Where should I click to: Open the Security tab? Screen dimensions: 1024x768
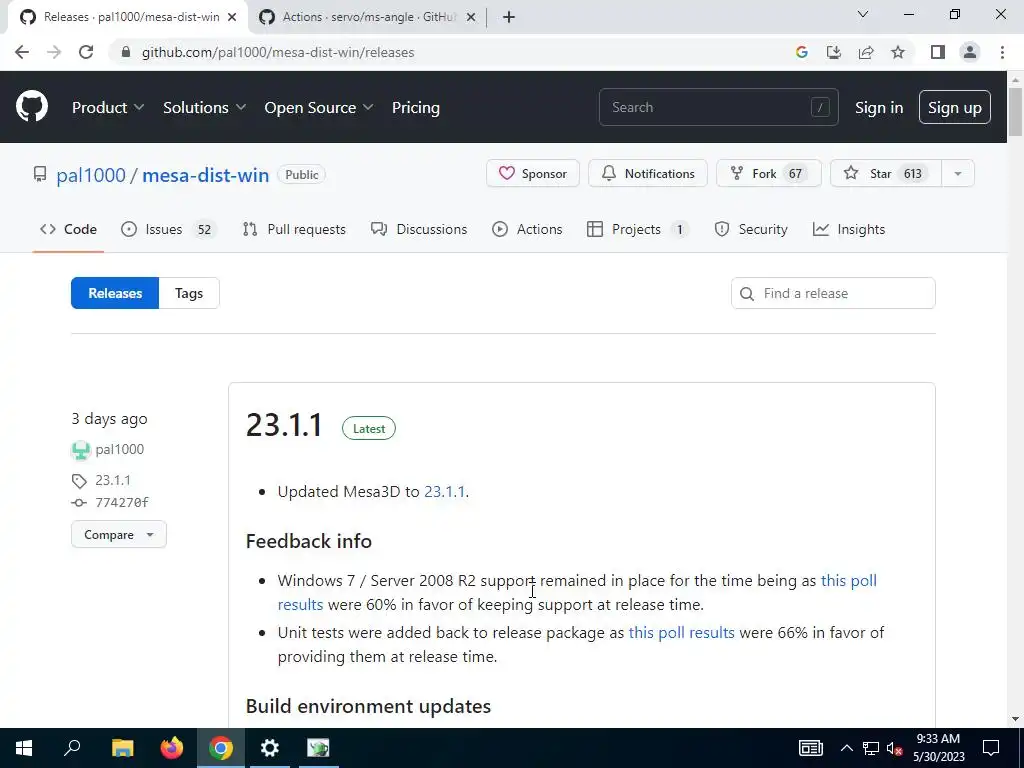point(751,229)
